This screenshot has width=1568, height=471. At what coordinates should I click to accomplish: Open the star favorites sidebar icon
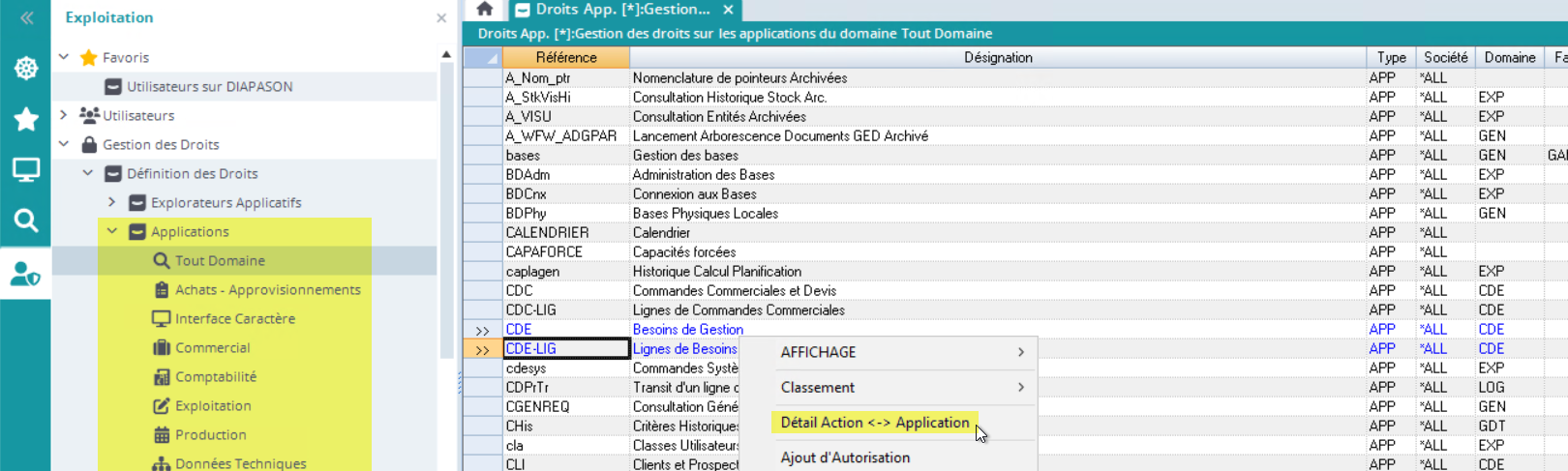click(26, 119)
